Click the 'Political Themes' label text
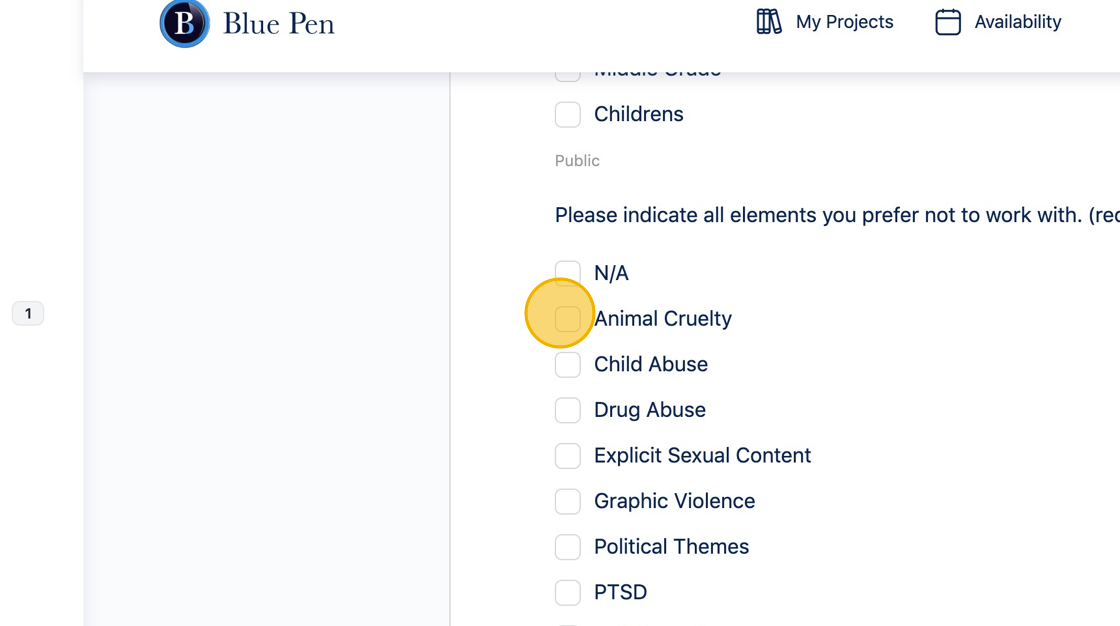This screenshot has height=626, width=1120. [671, 547]
